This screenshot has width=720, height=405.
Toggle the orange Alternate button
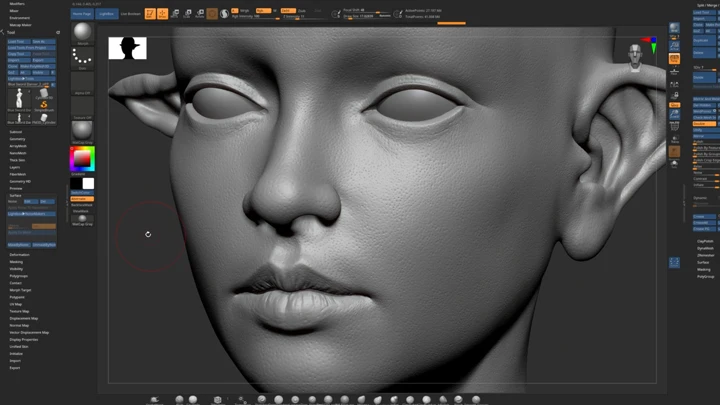pos(82,199)
